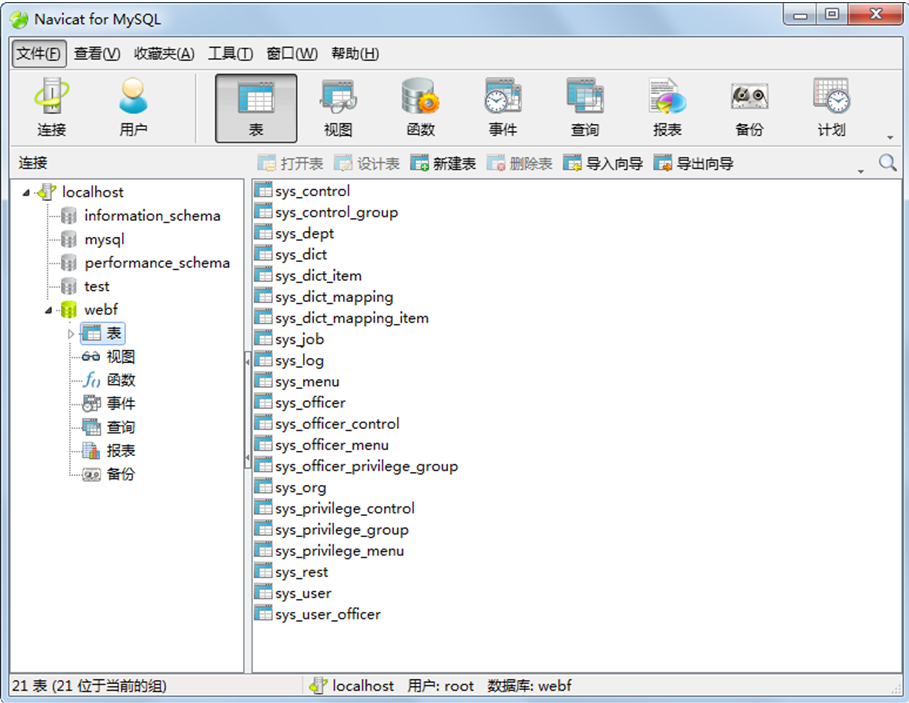Open object toolbar overflow arrow
The image size is (909, 703).
(861, 172)
